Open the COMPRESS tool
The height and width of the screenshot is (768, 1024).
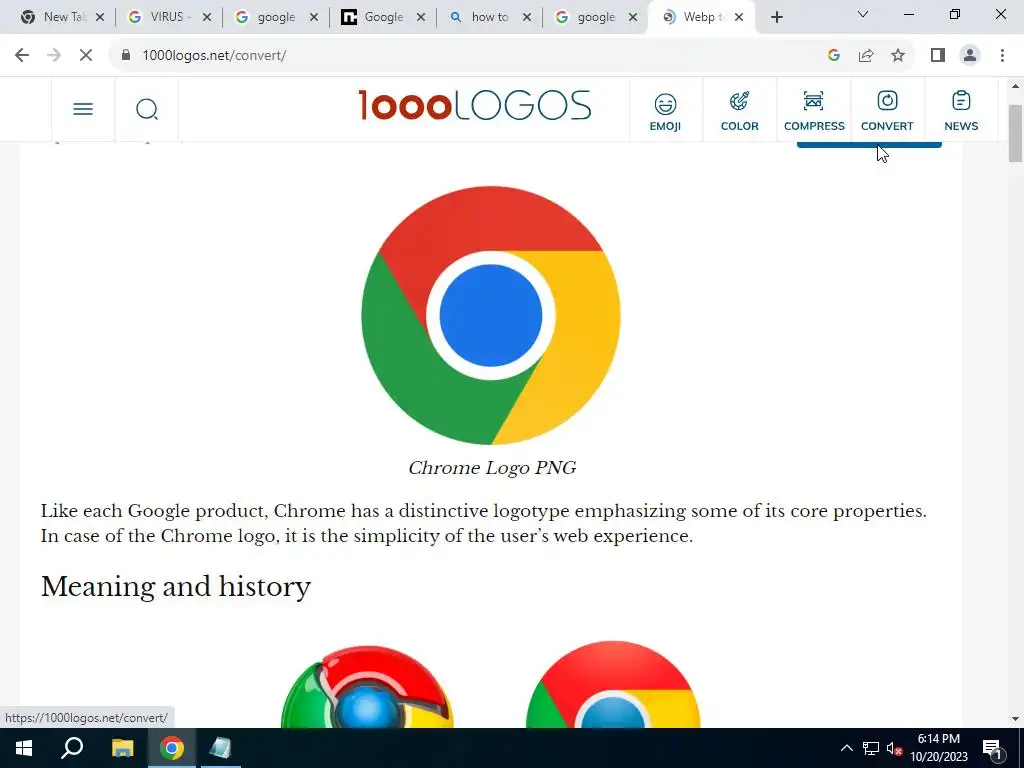point(814,112)
